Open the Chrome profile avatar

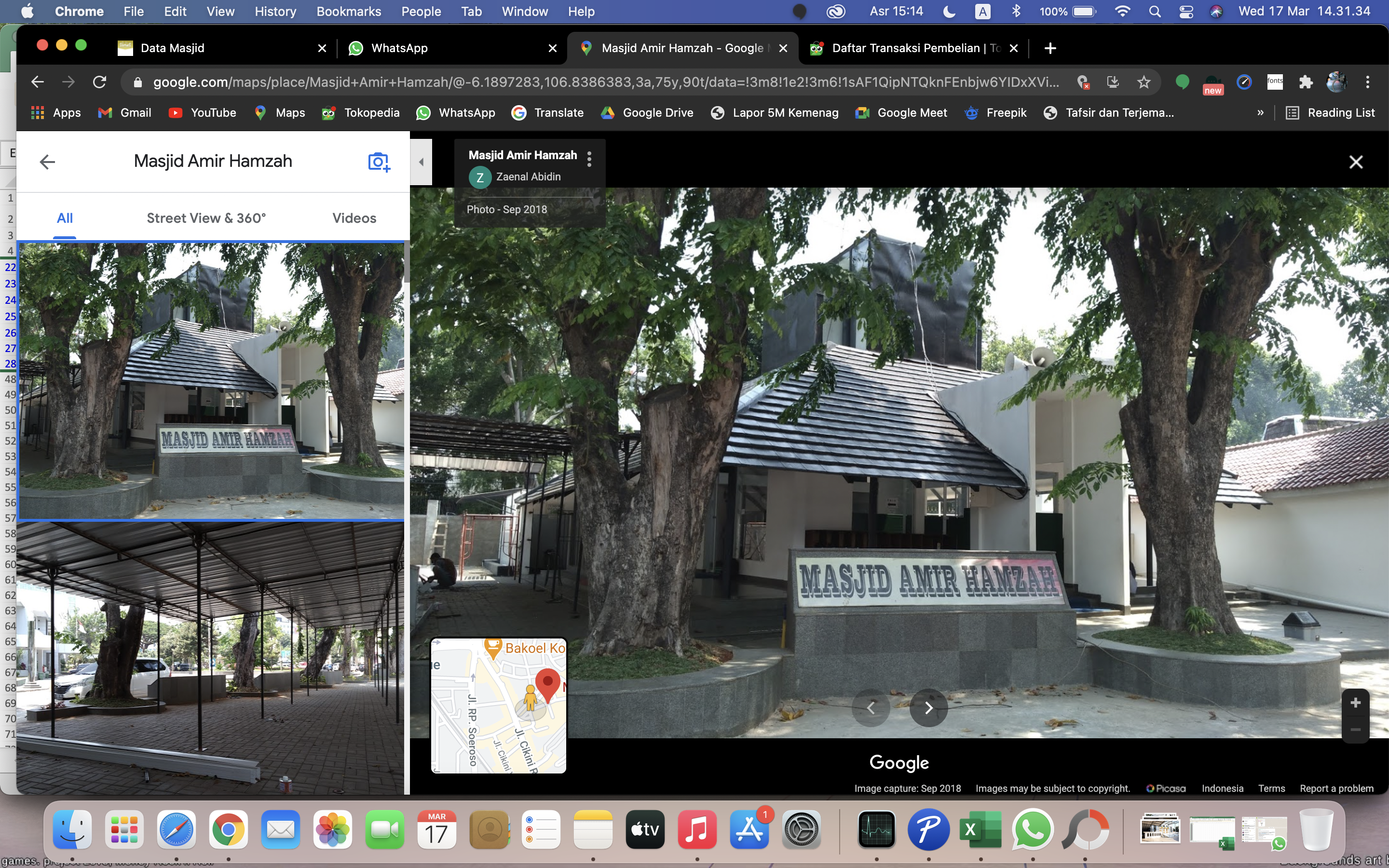(x=1337, y=82)
